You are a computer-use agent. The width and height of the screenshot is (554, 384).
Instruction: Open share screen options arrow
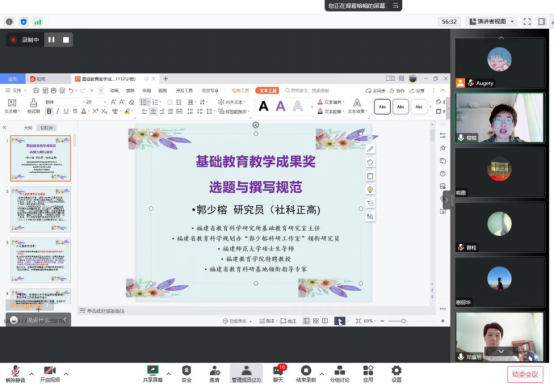(x=169, y=374)
